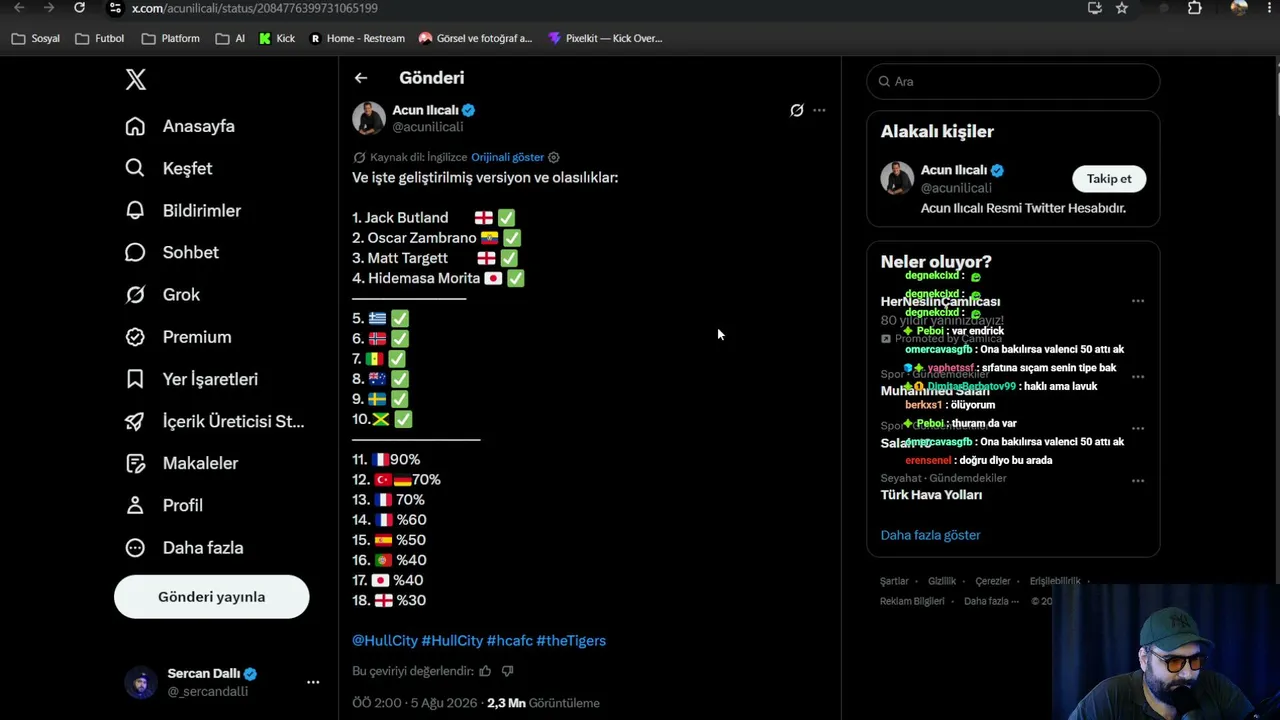The height and width of the screenshot is (720, 1280).
Task: Click the Çerezler footer link
Action: point(993,581)
